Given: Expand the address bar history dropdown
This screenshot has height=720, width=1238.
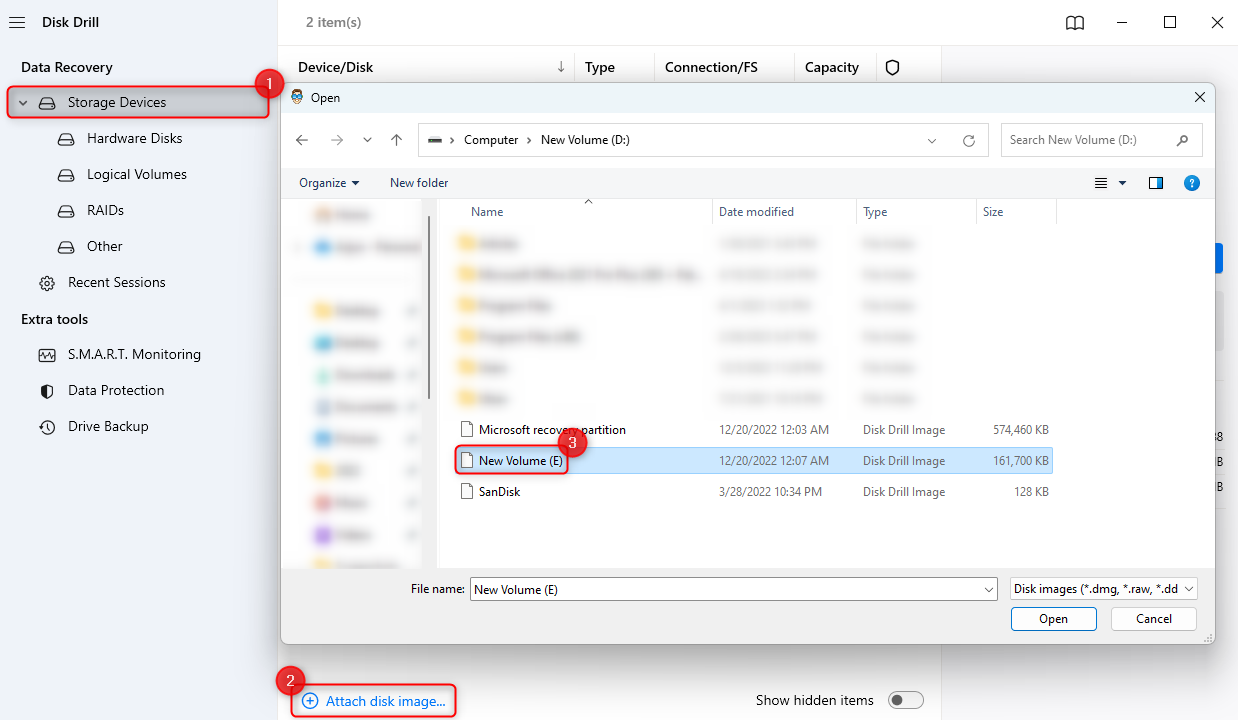Looking at the screenshot, I should point(932,140).
